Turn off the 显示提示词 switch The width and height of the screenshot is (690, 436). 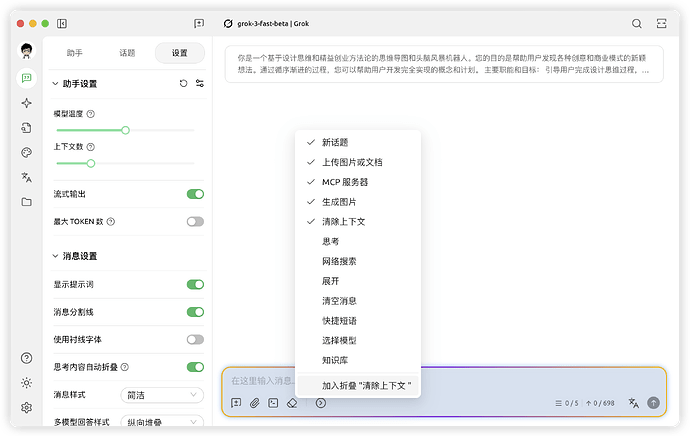pos(195,285)
